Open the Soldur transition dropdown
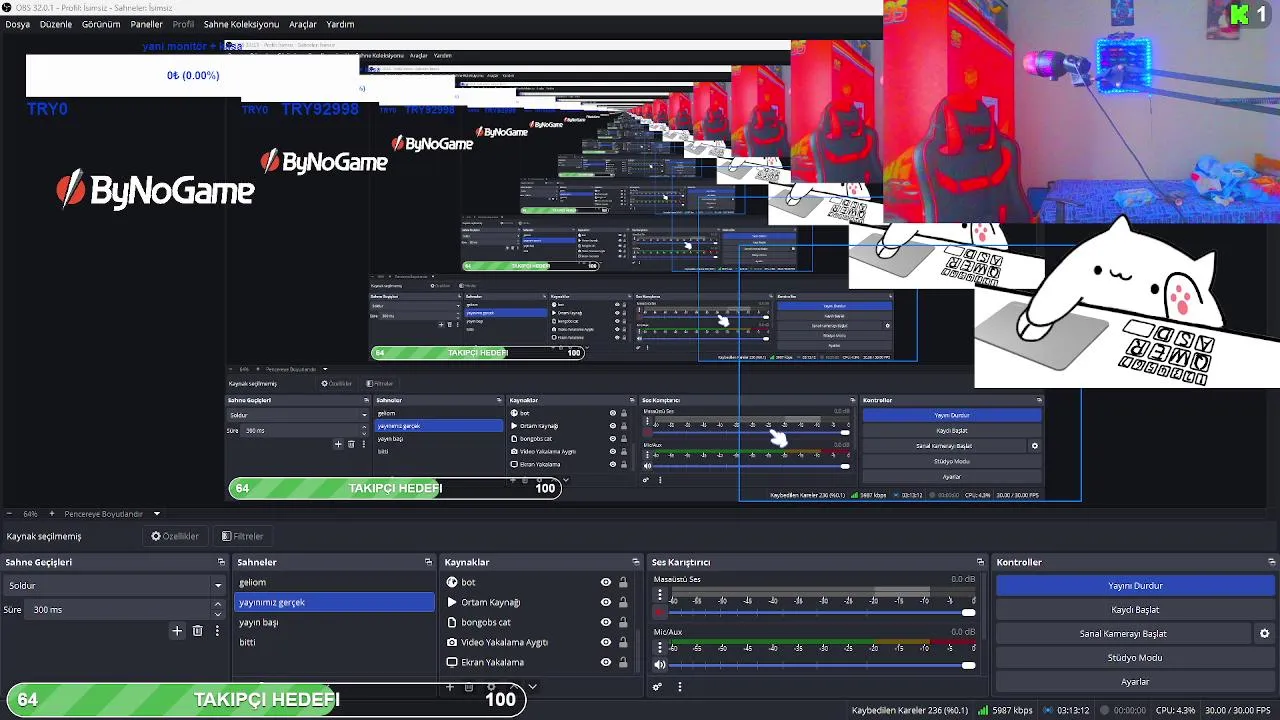Image resolution: width=1280 pixels, height=720 pixels. [114, 585]
